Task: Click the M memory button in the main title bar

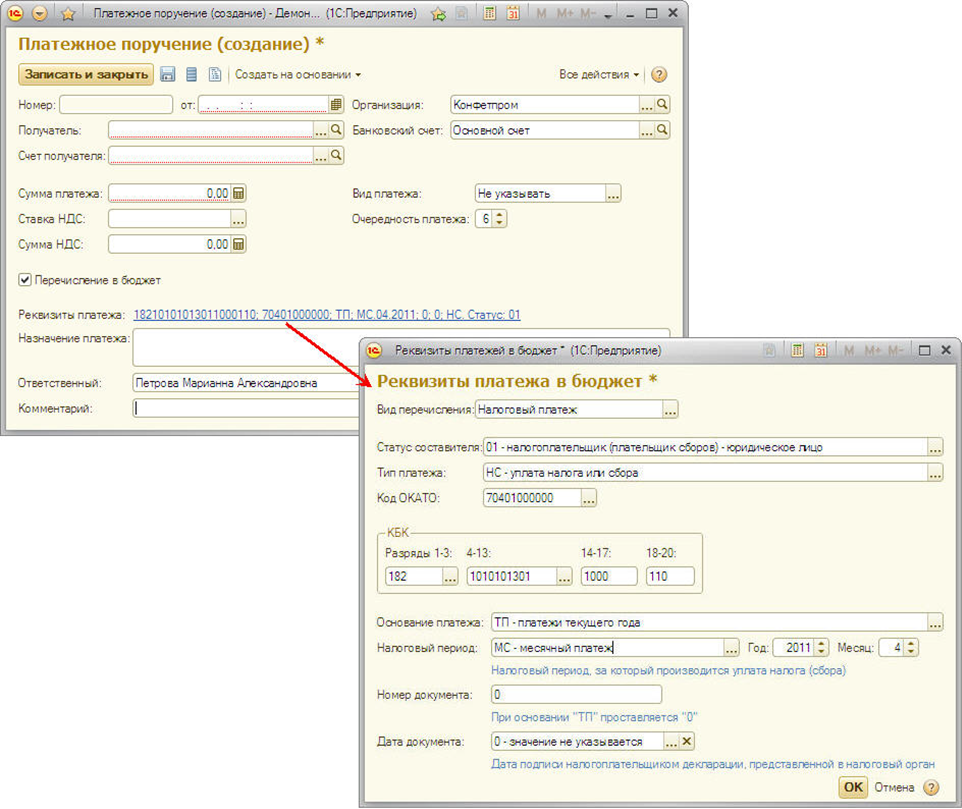Action: 541,13
